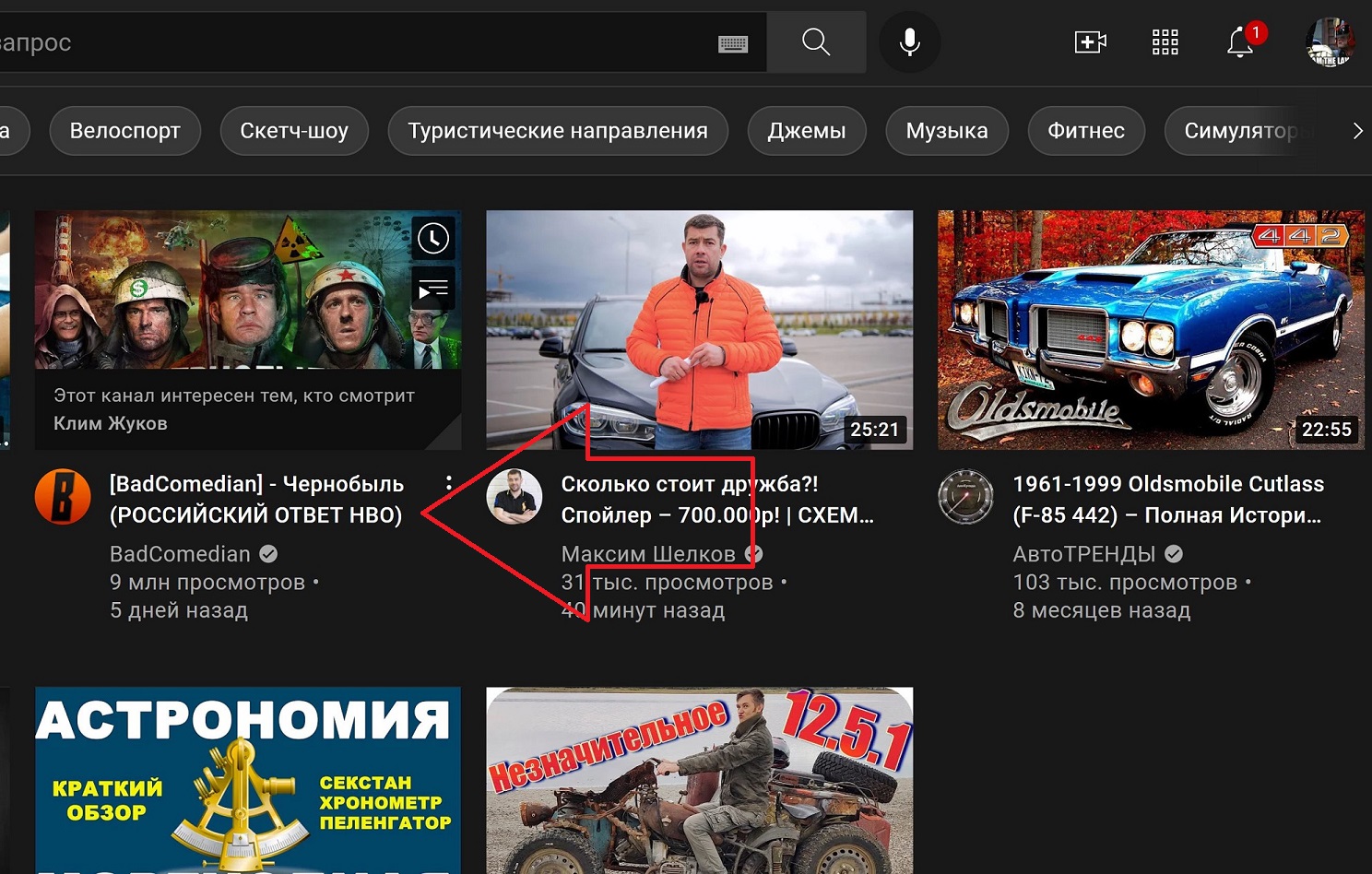Select the Музыка category chip
1372x874 pixels.
point(947,131)
